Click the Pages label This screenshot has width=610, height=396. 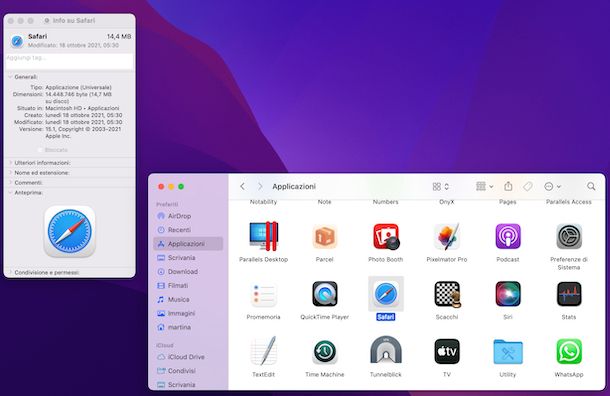point(508,202)
